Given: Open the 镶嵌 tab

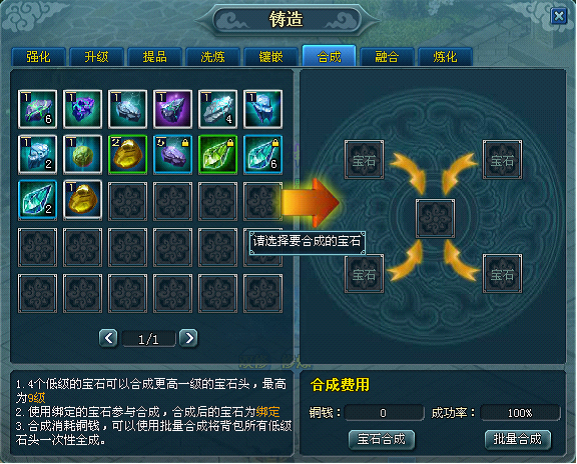Looking at the screenshot, I should tap(271, 57).
